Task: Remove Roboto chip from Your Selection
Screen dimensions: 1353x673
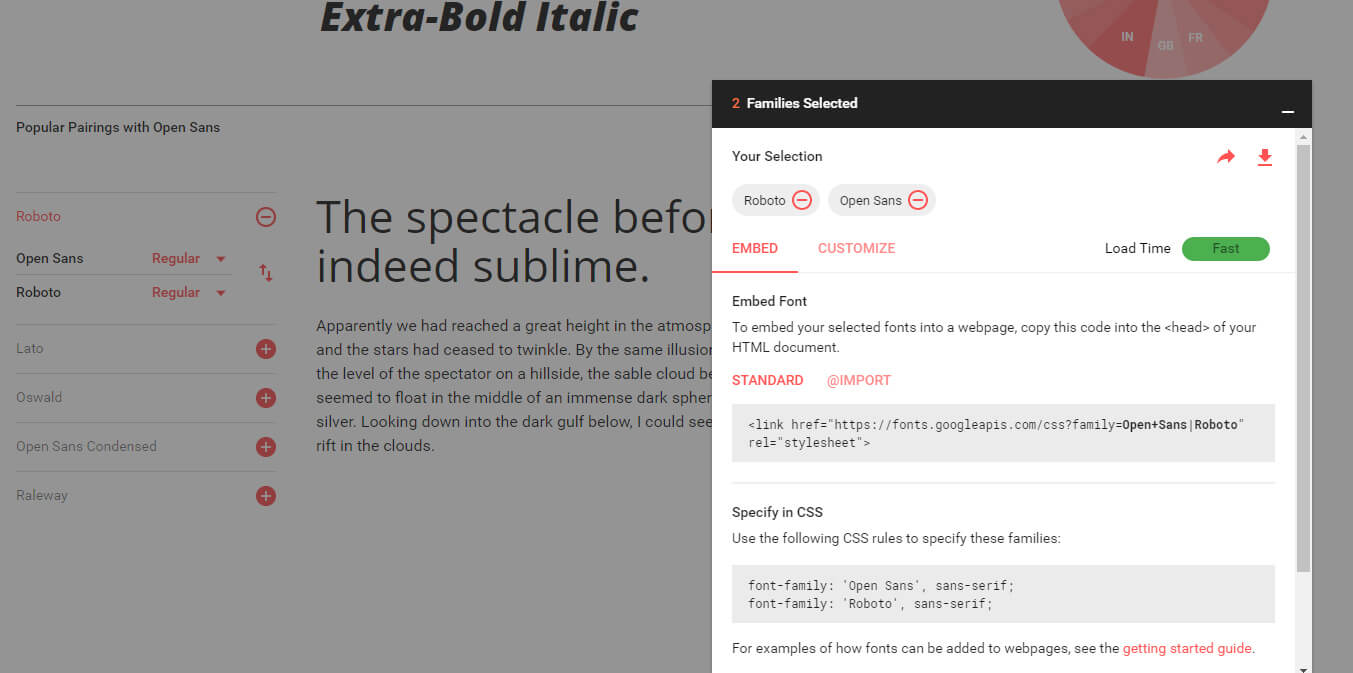Action: (x=802, y=200)
